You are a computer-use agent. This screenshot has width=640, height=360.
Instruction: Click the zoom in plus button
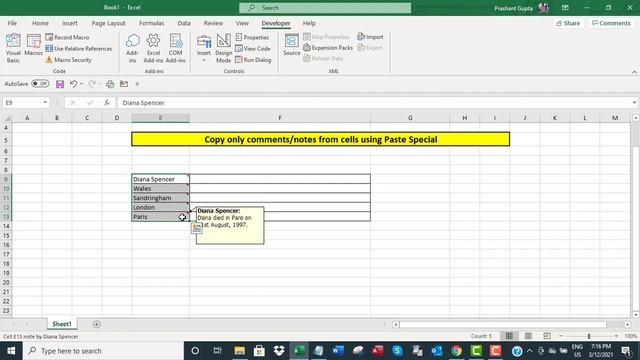(x=616, y=336)
